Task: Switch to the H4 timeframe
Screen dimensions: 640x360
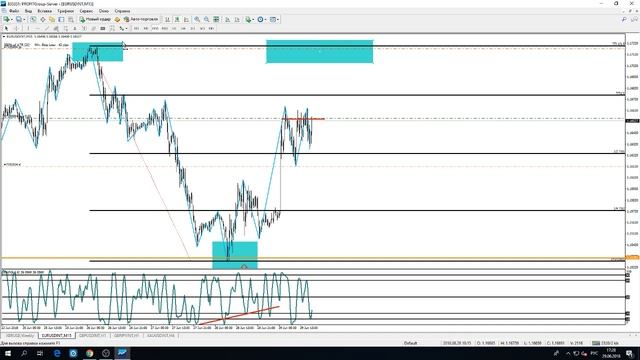Action: click(183, 29)
